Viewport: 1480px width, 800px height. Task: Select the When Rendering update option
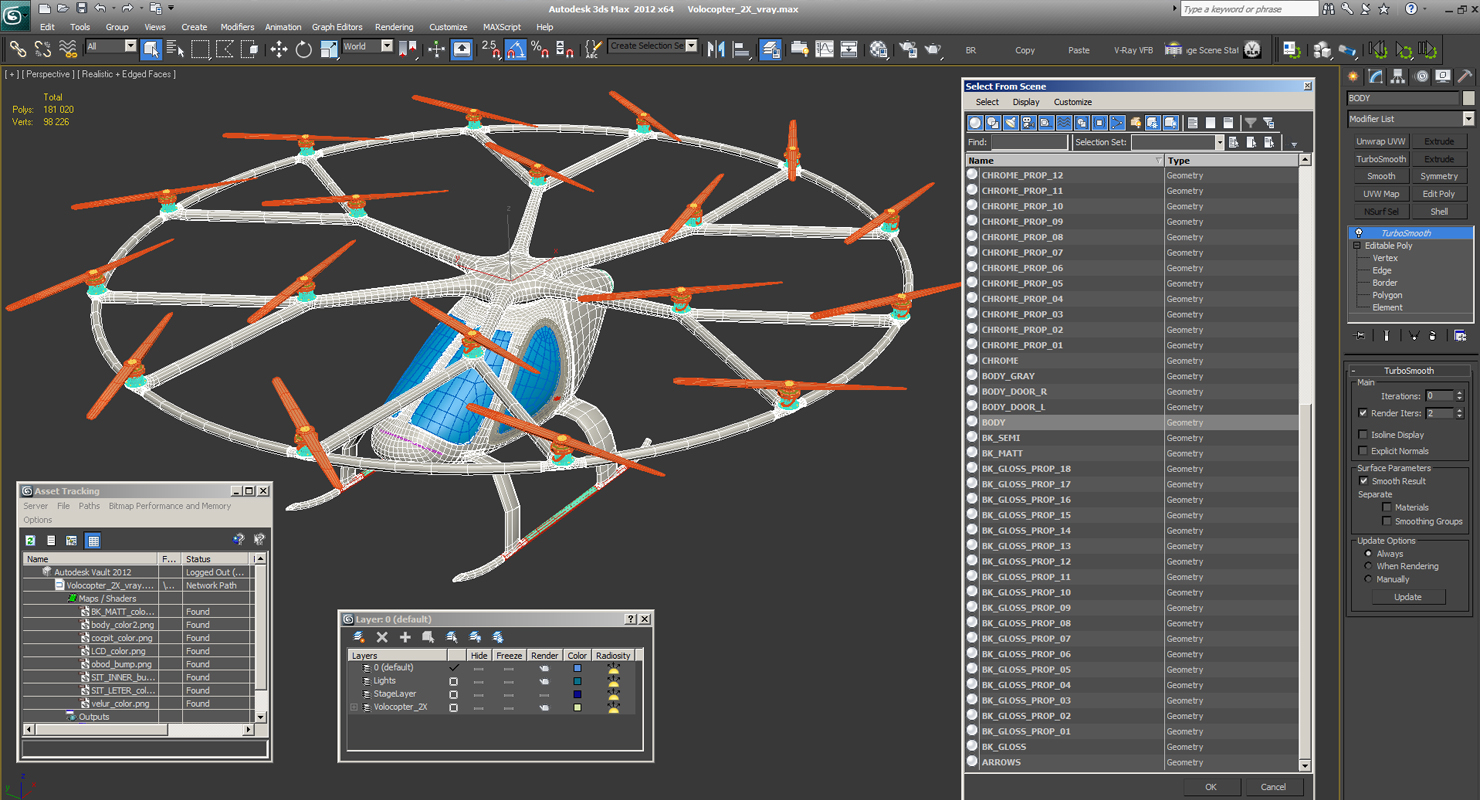(1368, 566)
